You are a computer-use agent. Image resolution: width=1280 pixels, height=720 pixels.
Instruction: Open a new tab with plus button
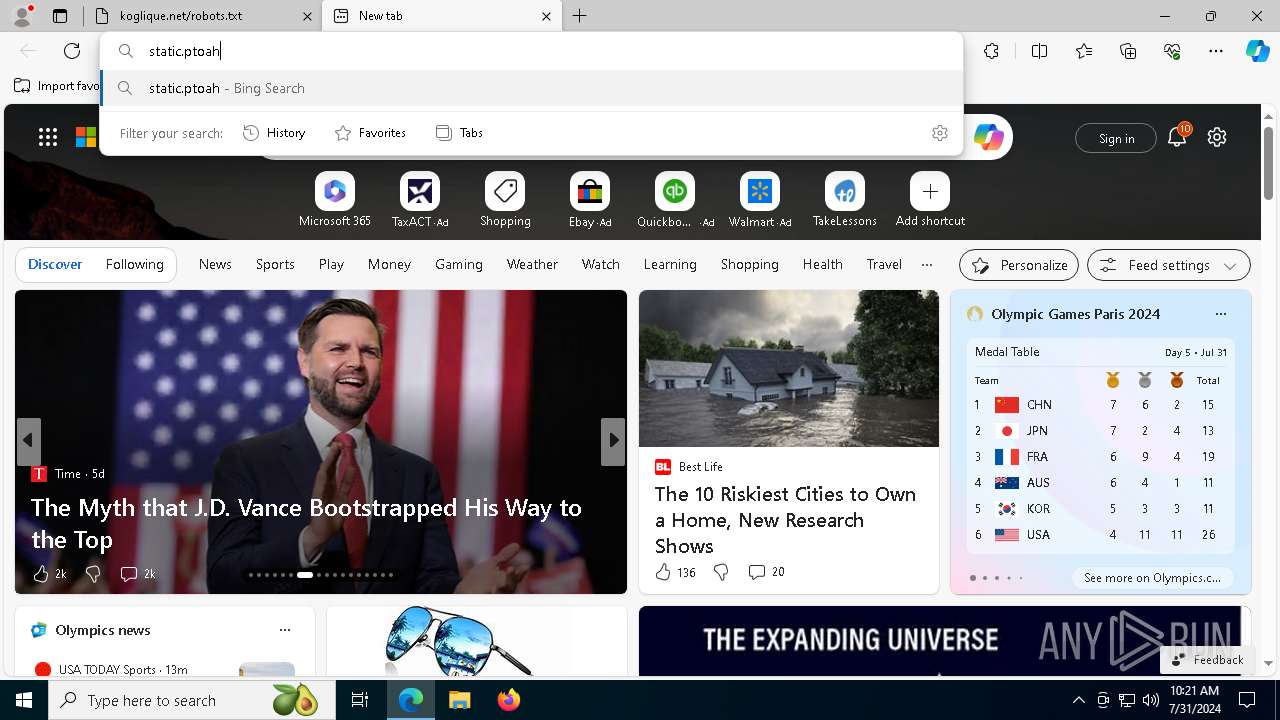tap(579, 16)
